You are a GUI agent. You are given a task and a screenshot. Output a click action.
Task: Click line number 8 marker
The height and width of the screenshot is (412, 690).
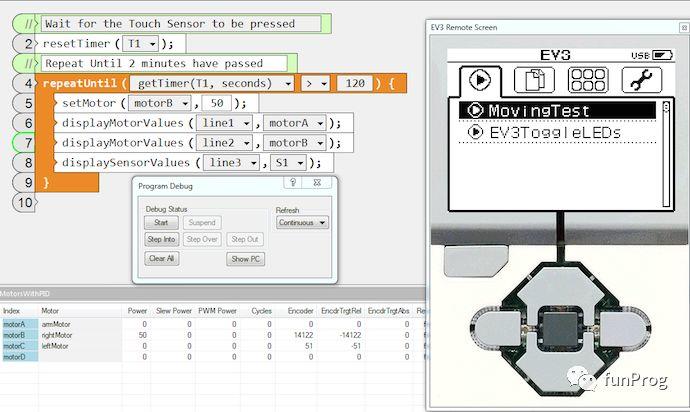point(25,162)
